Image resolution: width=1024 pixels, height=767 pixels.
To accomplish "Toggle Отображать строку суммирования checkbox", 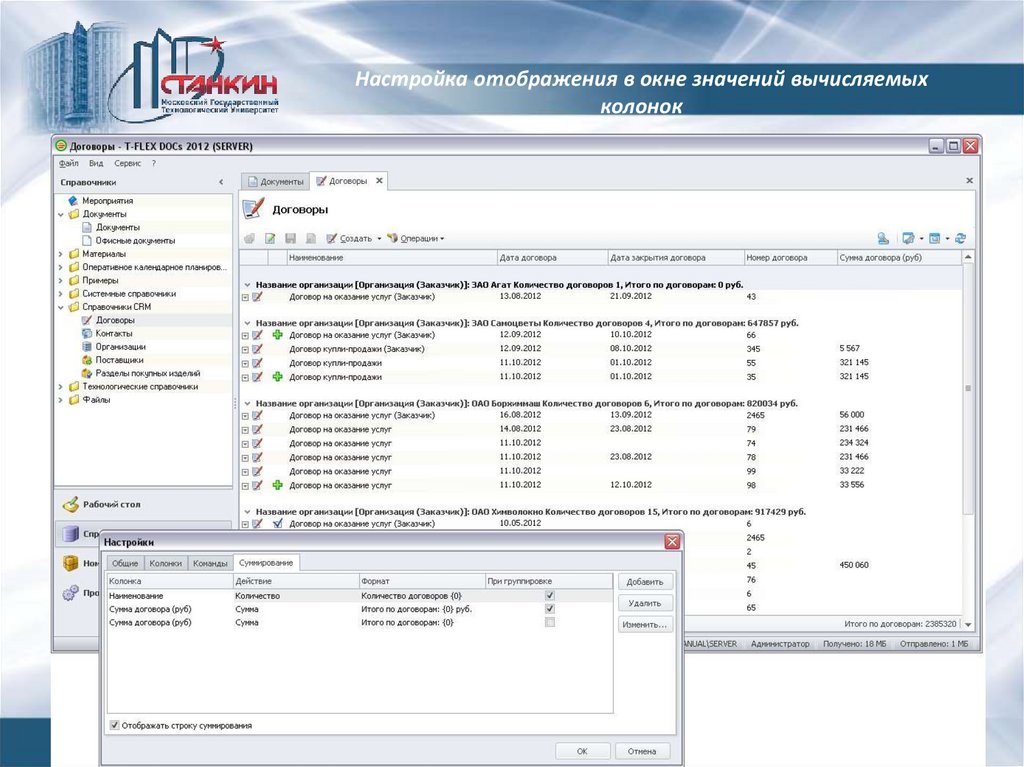I will click(x=114, y=725).
